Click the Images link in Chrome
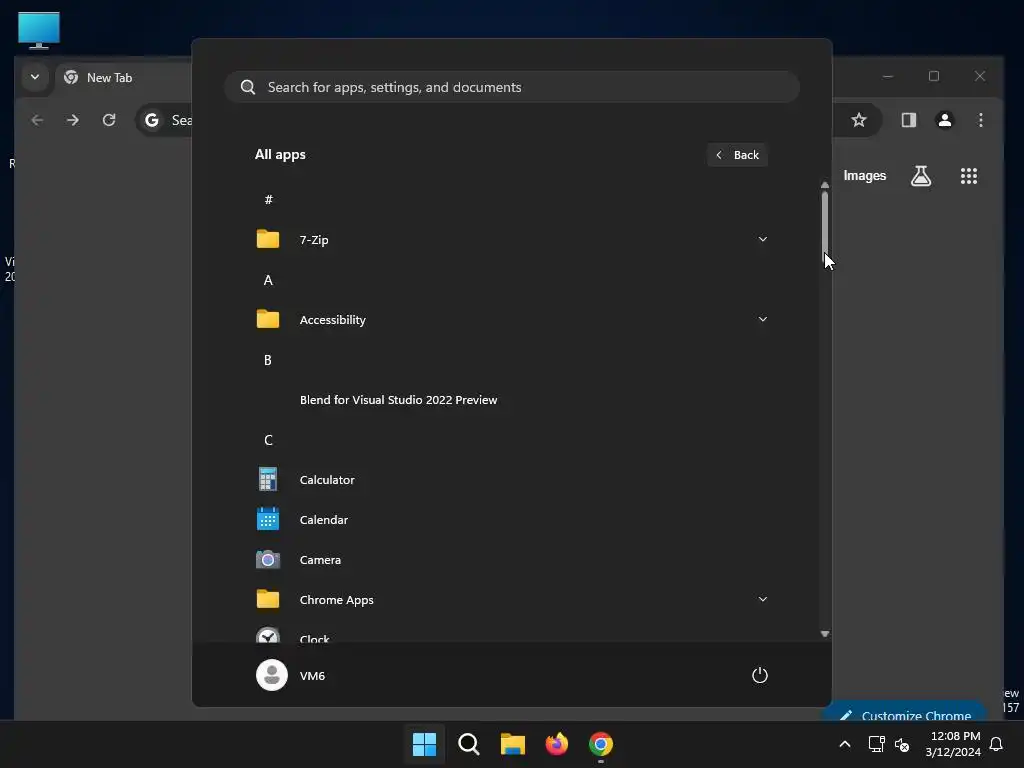The width and height of the screenshot is (1024, 768). coord(865,176)
